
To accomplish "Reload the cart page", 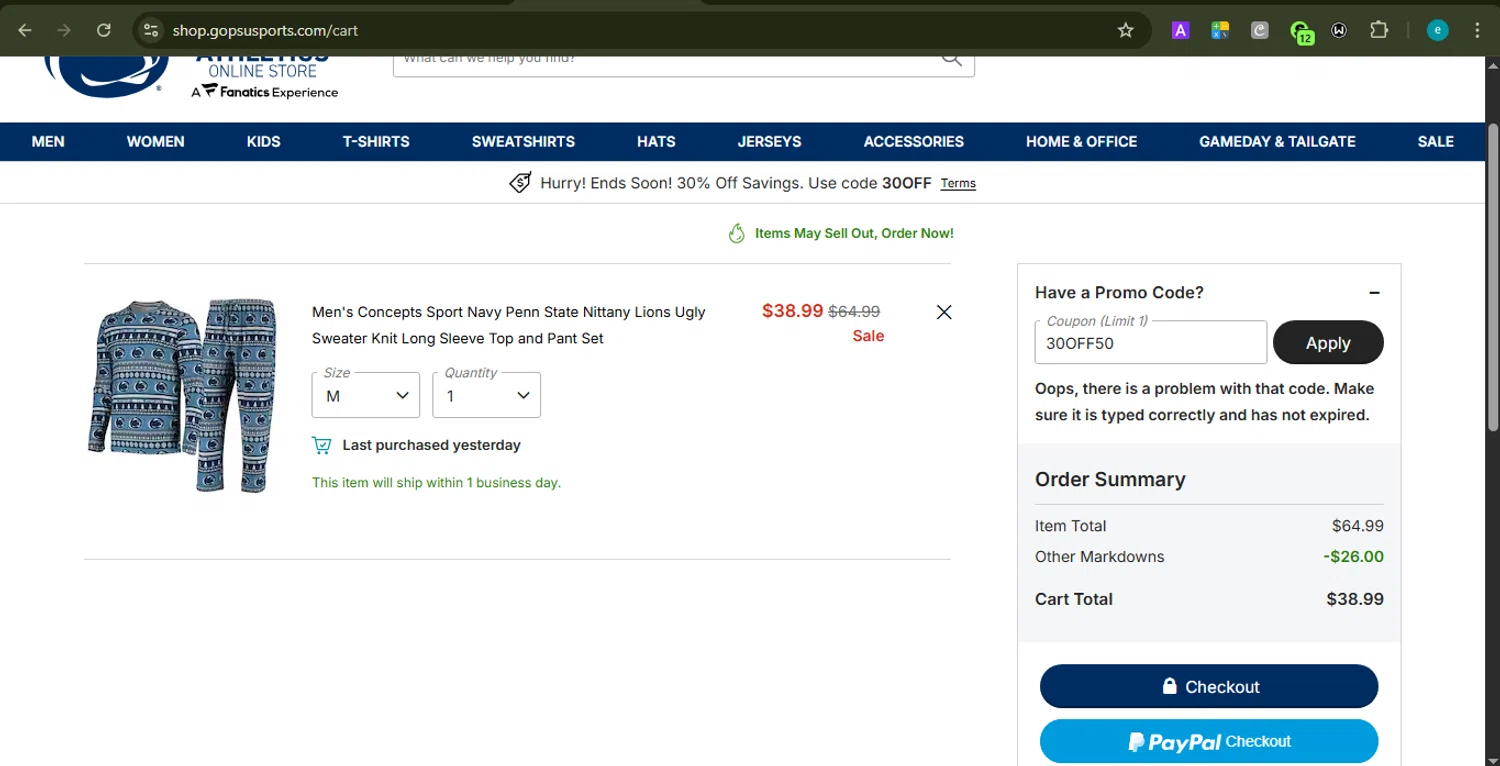I will click(x=103, y=30).
